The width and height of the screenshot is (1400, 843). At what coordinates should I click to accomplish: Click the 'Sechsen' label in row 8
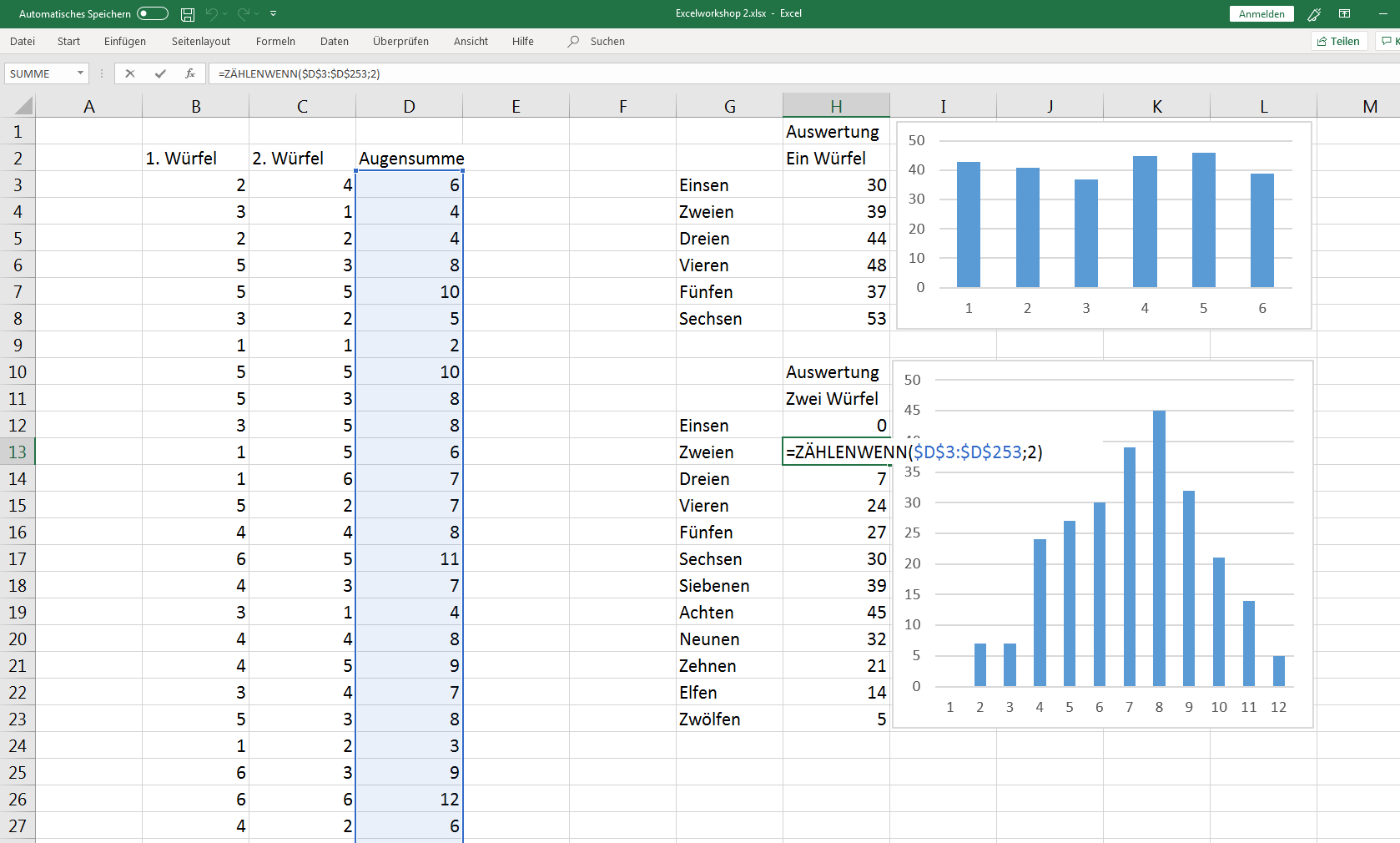tap(729, 318)
